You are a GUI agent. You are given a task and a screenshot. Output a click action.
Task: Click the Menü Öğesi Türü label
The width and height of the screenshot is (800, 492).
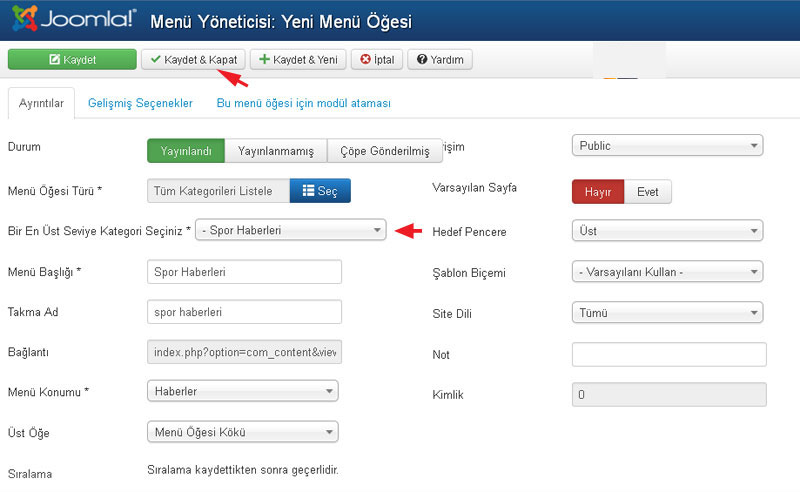pyautogui.click(x=55, y=191)
